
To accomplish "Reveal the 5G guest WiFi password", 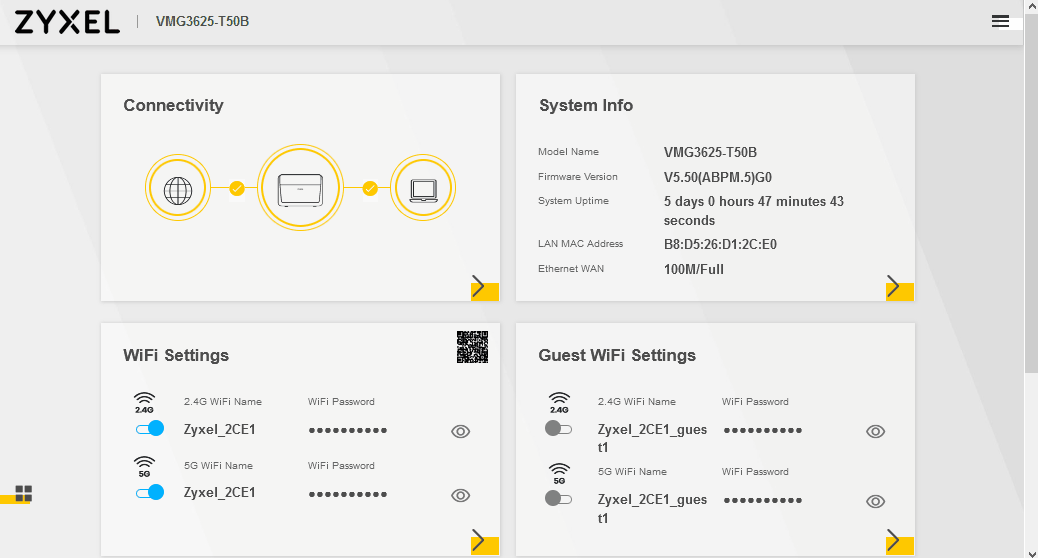I will pyautogui.click(x=875, y=502).
